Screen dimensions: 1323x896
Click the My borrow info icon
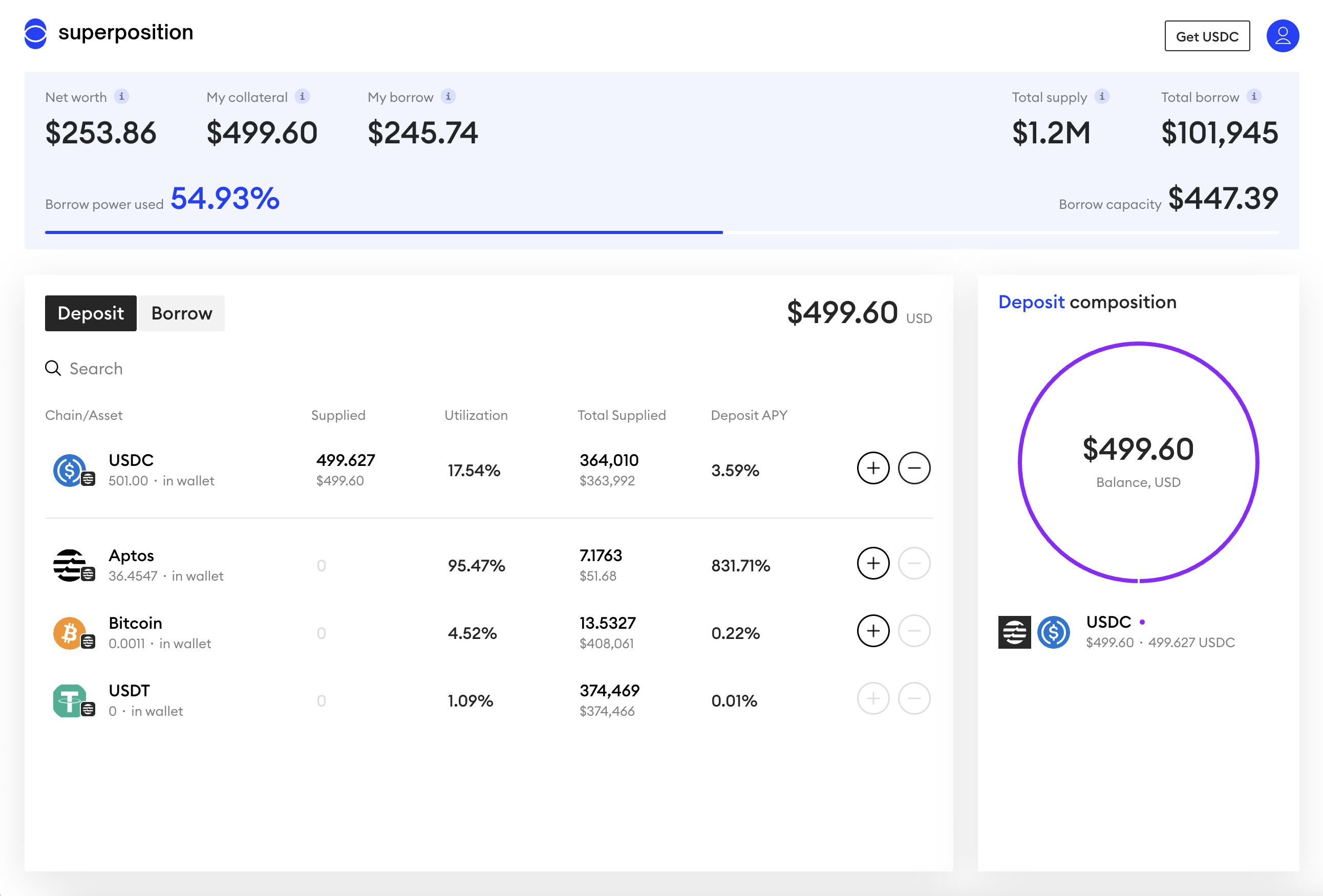[448, 96]
